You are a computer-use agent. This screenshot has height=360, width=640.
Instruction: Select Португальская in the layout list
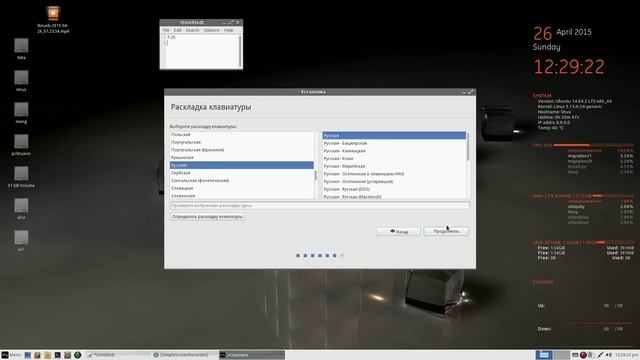coord(242,142)
